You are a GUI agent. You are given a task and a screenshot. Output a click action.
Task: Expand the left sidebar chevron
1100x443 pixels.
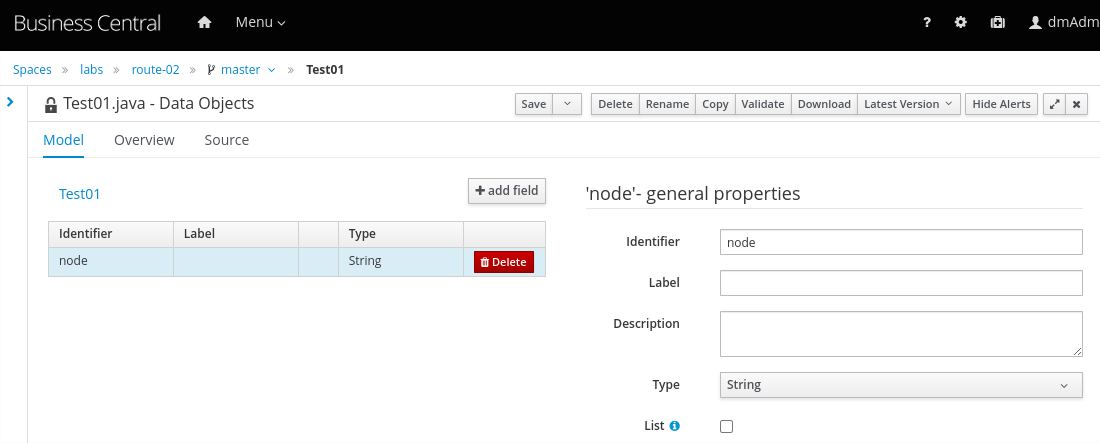coord(10,101)
